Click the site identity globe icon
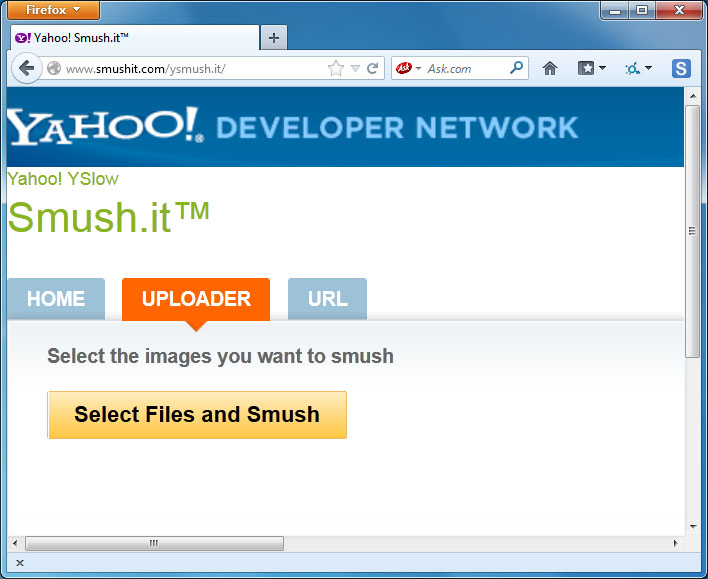This screenshot has width=708, height=579. (54, 68)
